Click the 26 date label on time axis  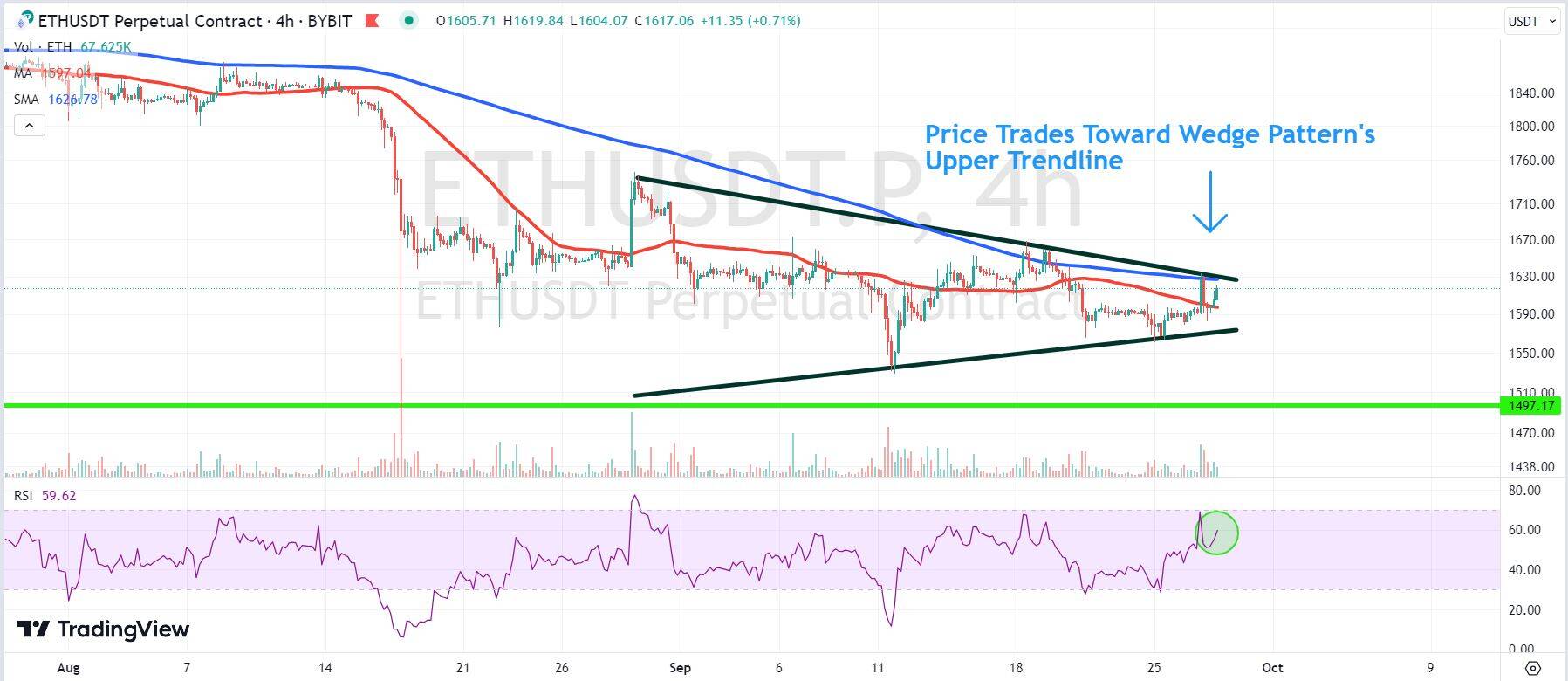[561, 668]
